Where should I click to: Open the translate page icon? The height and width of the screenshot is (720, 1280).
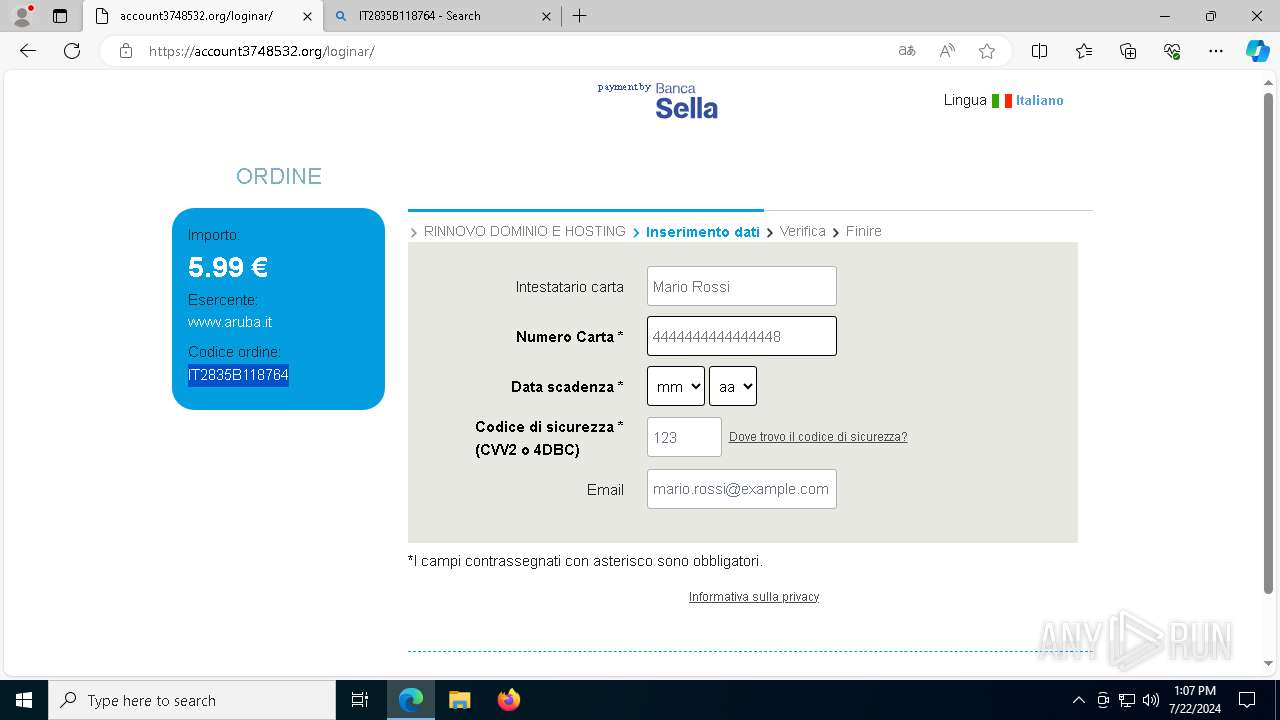[907, 51]
